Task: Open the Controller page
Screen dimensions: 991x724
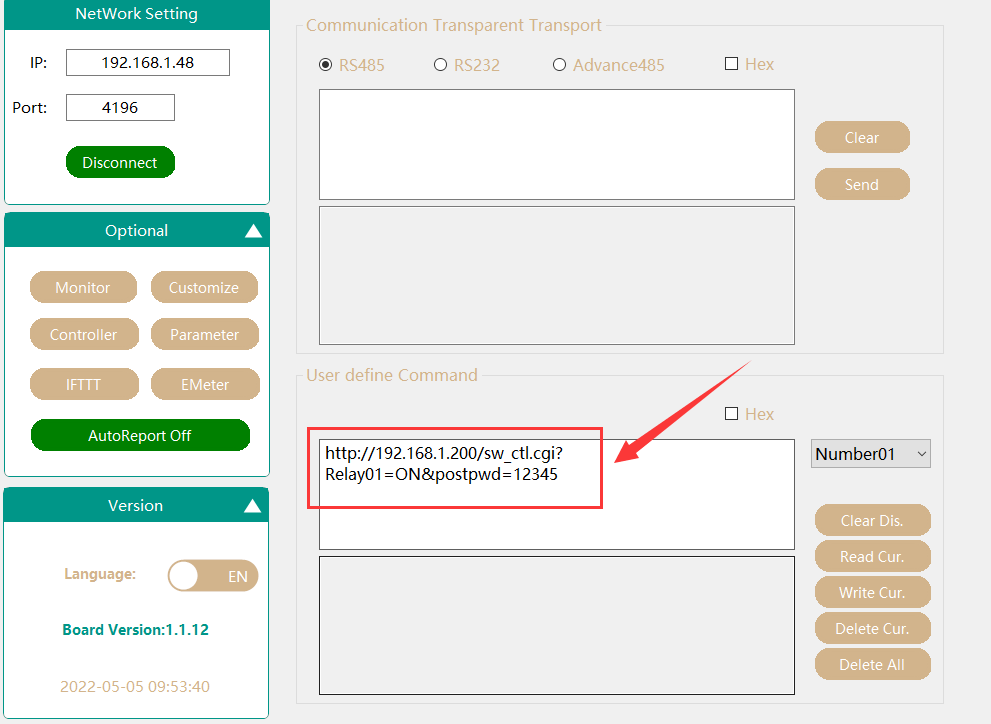Action: tap(83, 335)
